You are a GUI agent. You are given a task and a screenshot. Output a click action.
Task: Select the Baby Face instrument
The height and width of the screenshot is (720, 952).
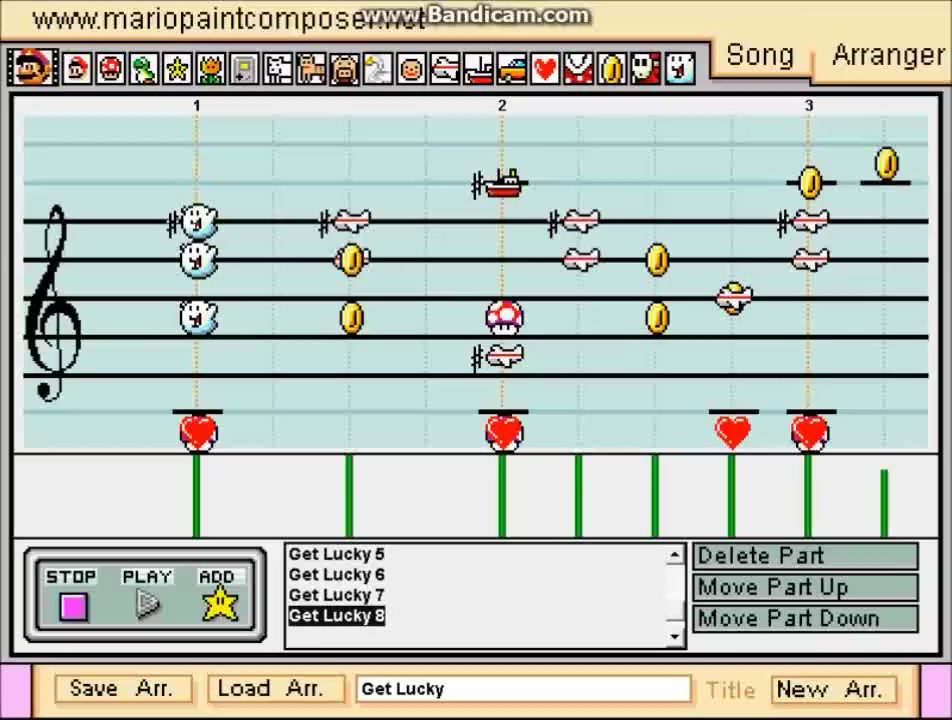411,68
